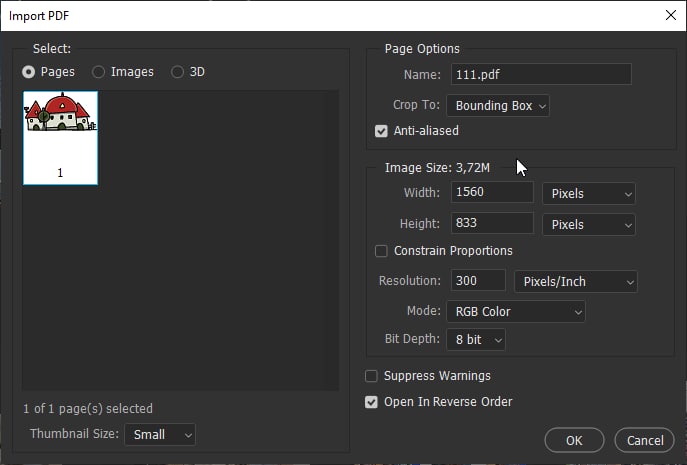Open the Height units Pixels dropdown

[x=589, y=225]
